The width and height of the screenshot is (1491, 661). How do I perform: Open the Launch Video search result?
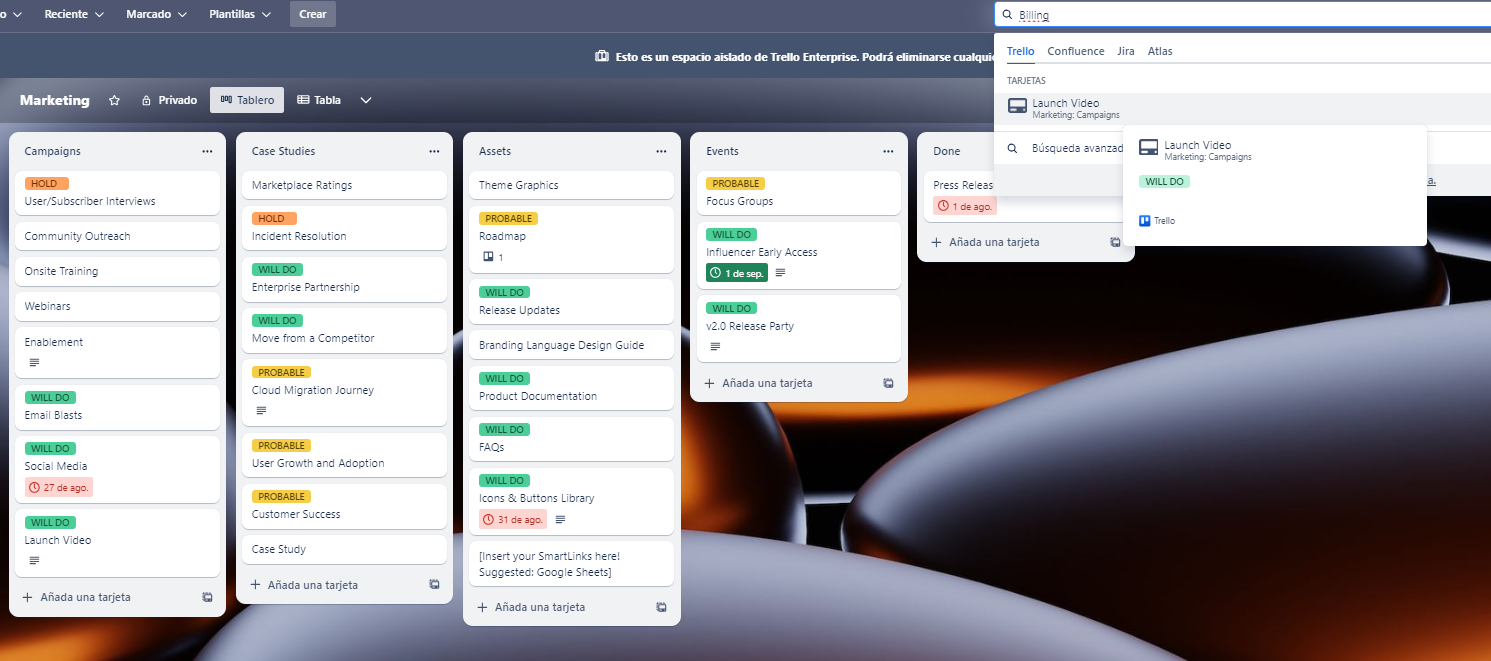tap(1243, 108)
